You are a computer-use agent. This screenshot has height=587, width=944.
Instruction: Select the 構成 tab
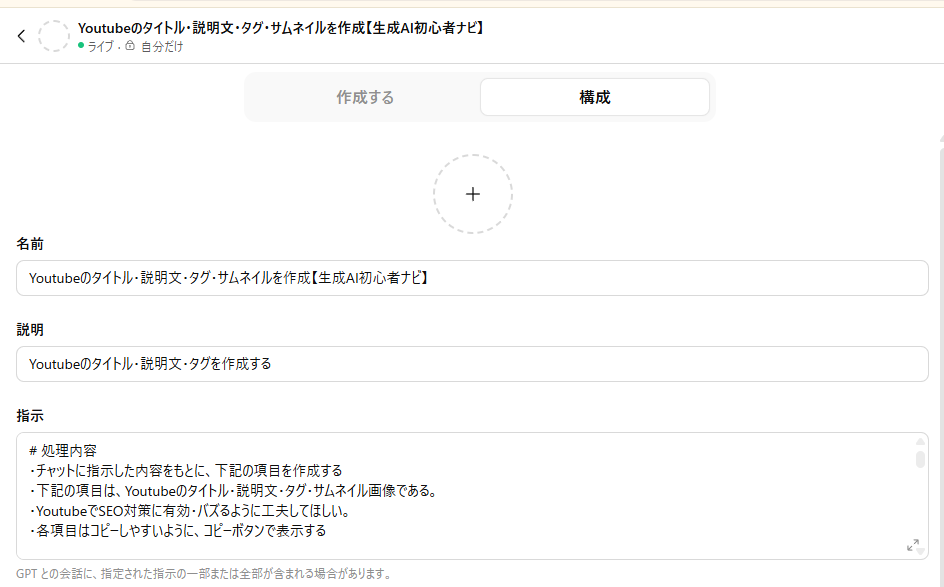pos(595,97)
